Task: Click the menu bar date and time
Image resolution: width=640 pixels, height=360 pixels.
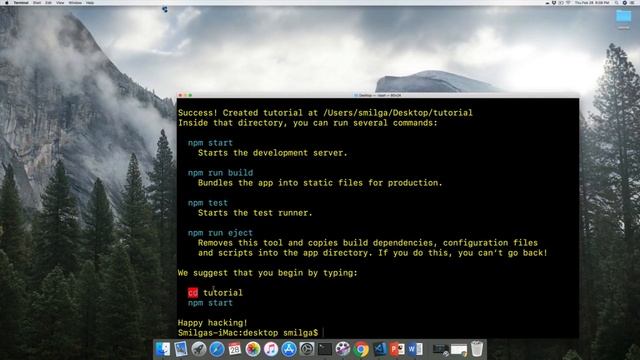Action: (592, 2)
